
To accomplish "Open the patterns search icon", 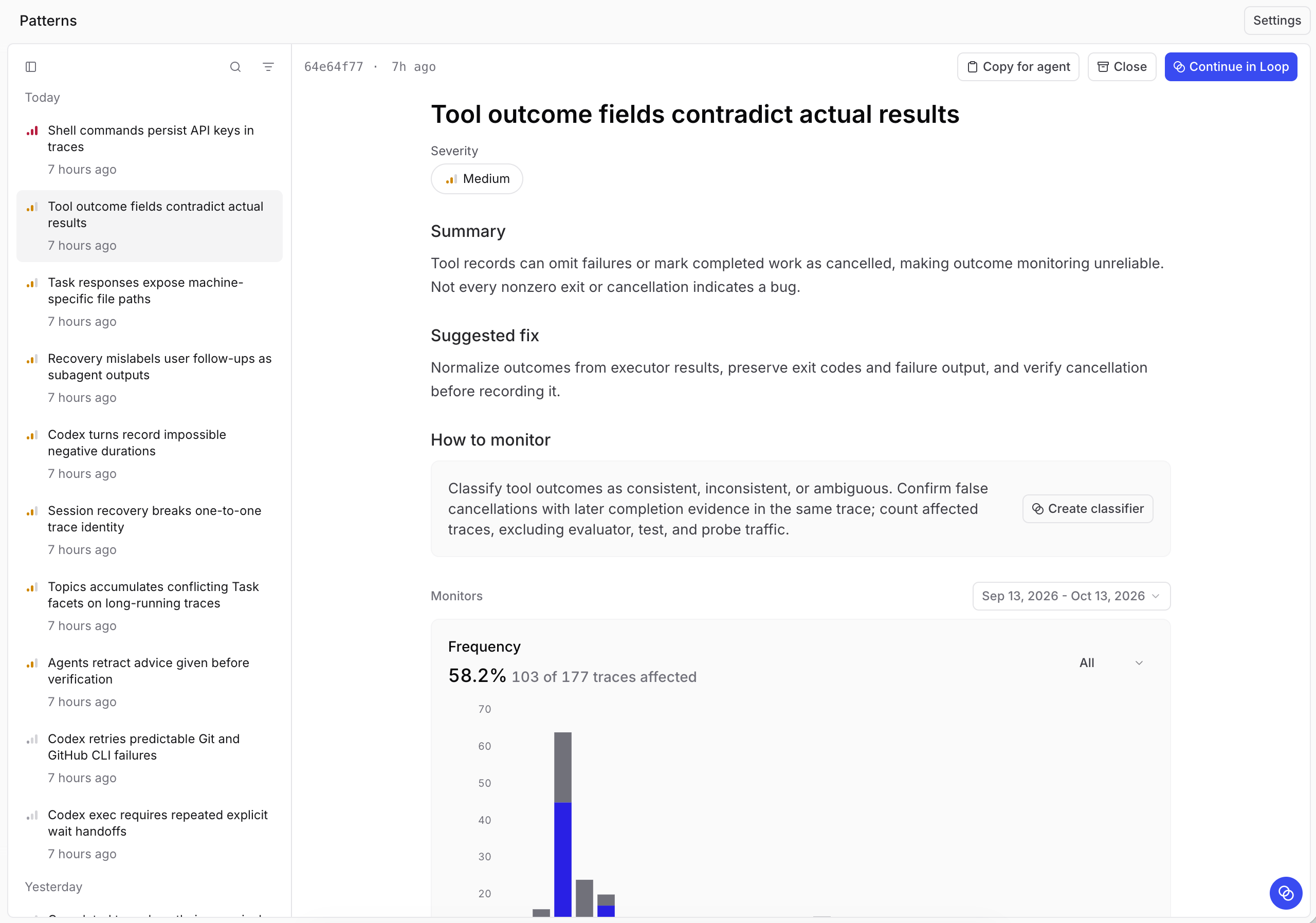I will 235,67.
